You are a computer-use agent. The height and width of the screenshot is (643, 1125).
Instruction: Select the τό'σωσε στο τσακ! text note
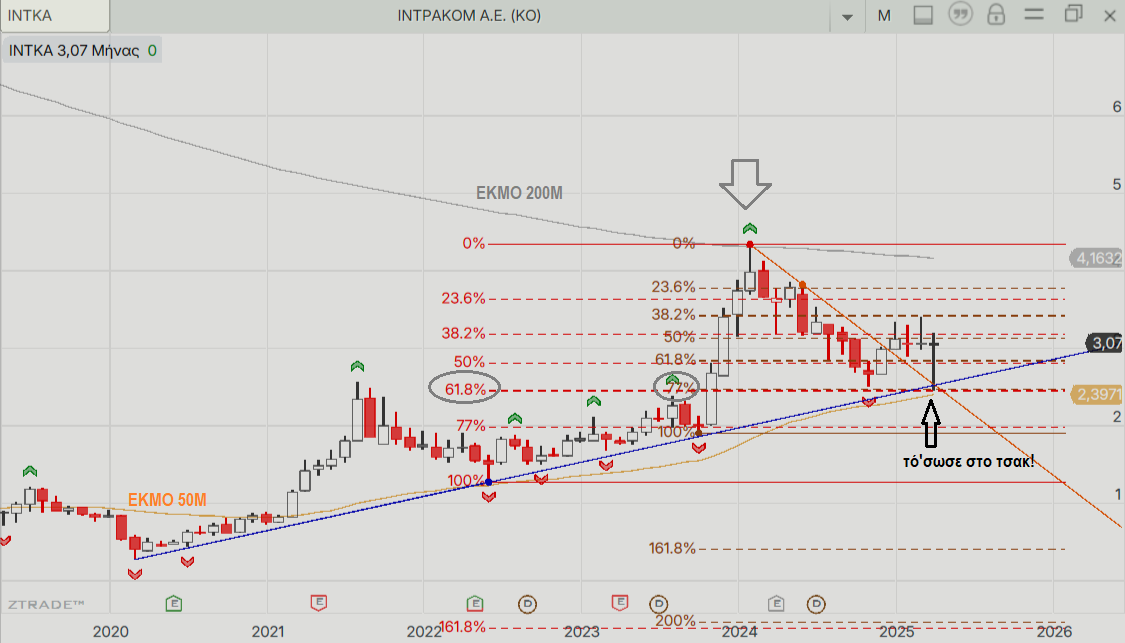[x=969, y=461]
